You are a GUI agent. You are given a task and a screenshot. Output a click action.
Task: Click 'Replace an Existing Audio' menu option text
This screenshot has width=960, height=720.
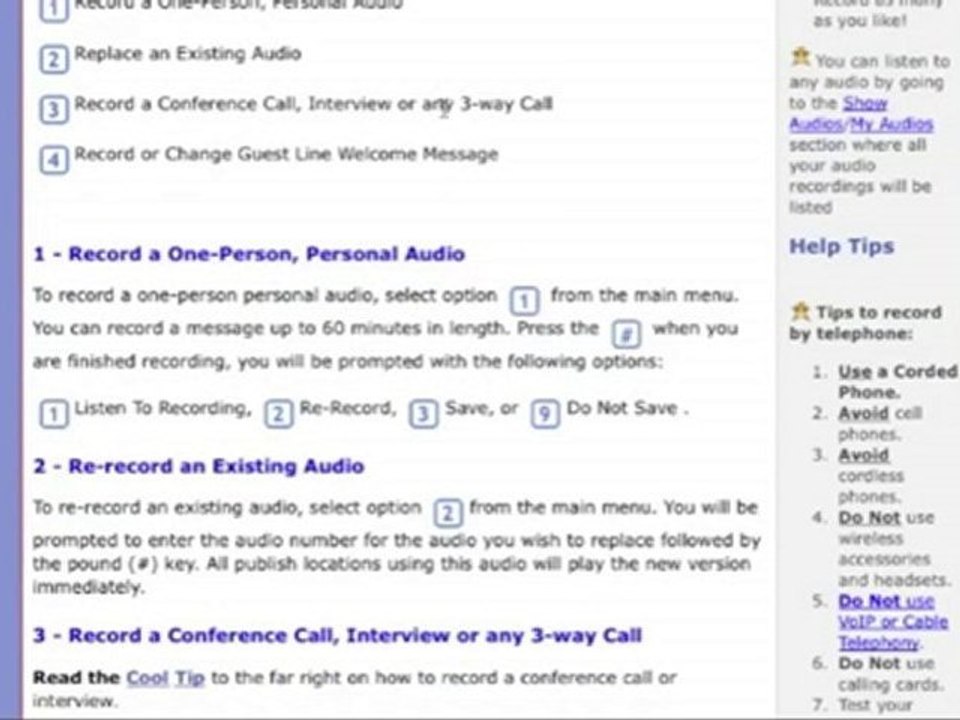coord(188,54)
